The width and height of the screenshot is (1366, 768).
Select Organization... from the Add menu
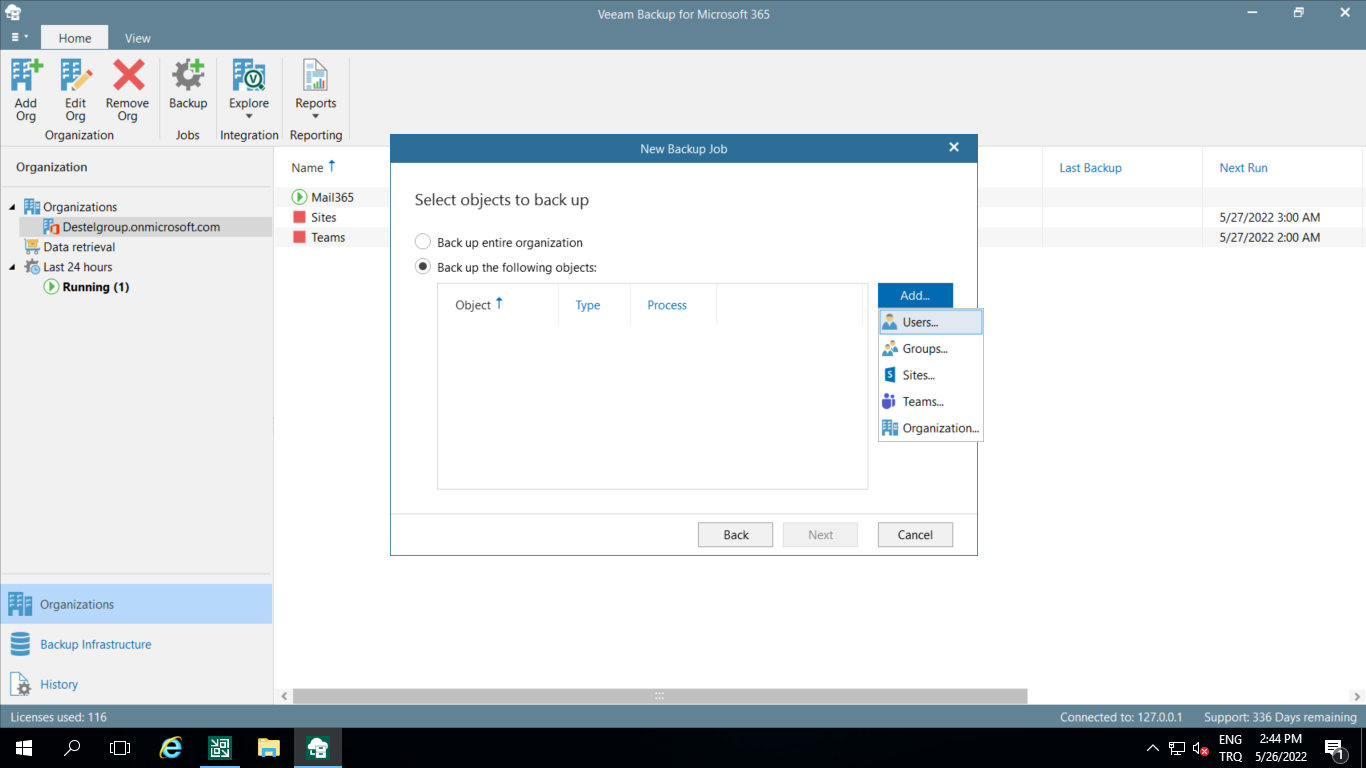[930, 428]
